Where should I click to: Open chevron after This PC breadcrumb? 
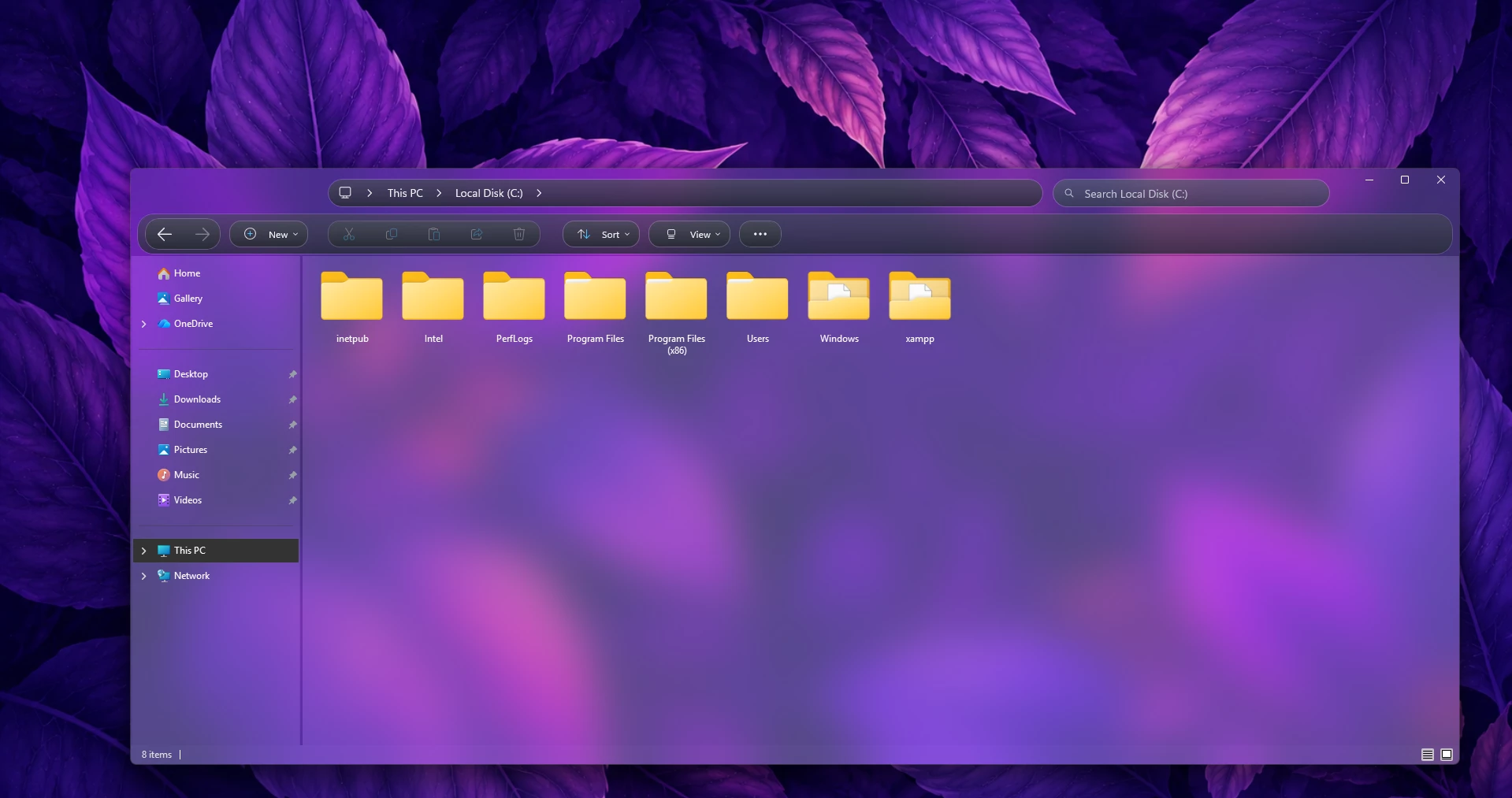click(x=439, y=193)
